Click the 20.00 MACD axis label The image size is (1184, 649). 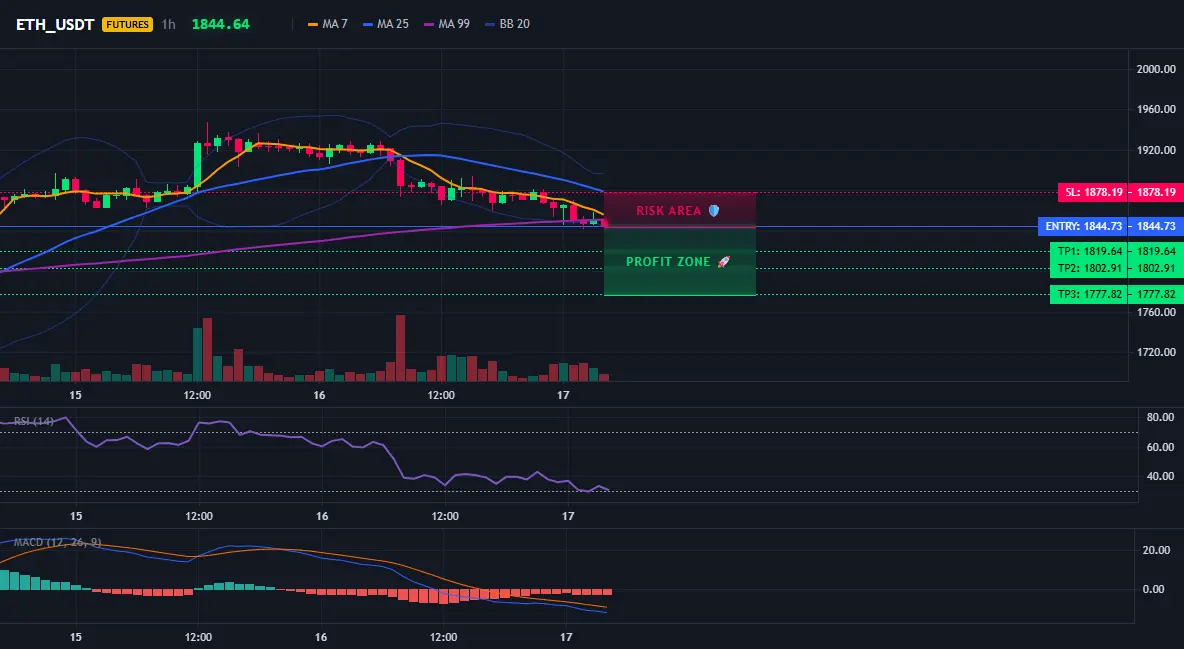coord(1157,550)
